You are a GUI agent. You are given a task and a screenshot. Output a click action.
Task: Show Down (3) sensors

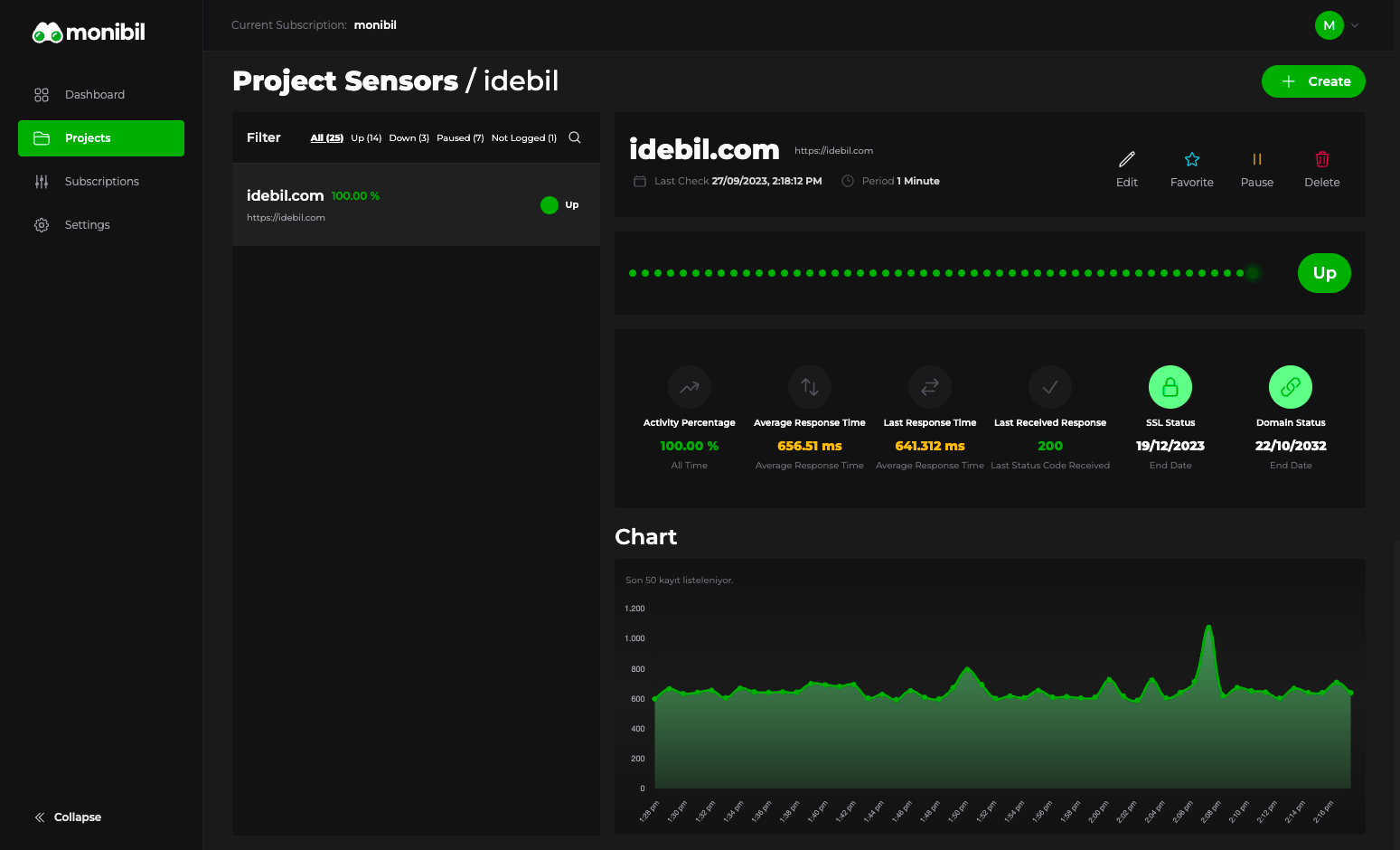click(x=409, y=138)
